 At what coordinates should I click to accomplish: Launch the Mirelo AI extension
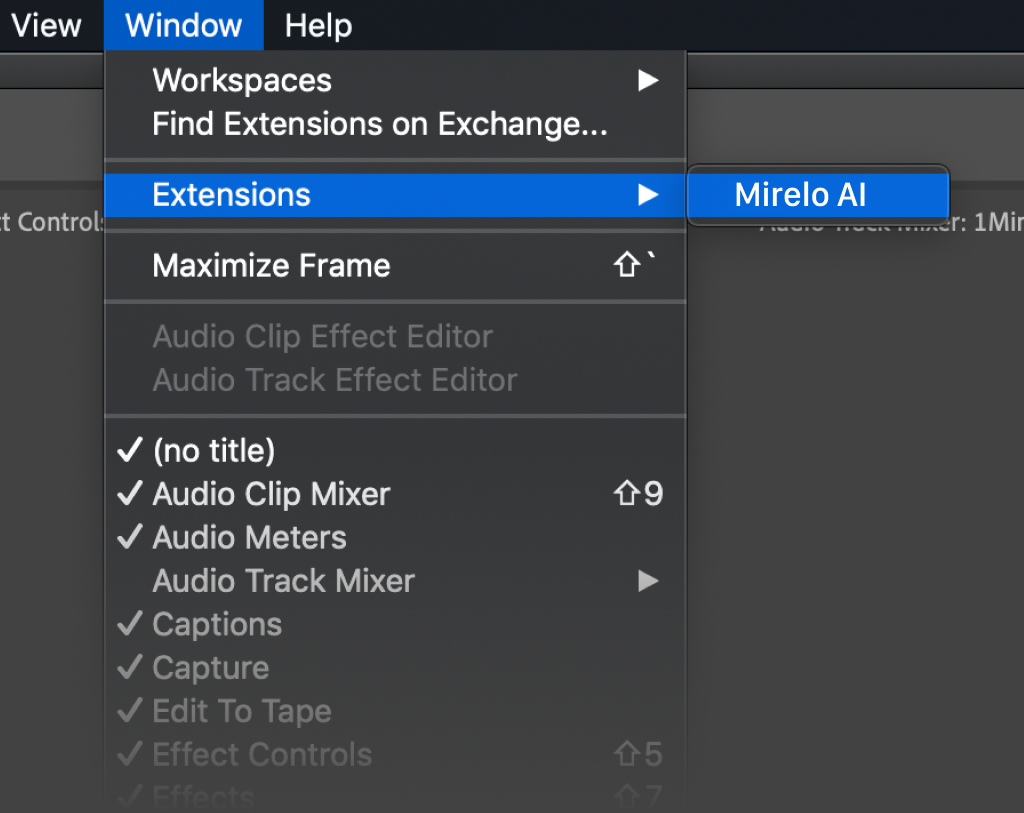(800, 195)
